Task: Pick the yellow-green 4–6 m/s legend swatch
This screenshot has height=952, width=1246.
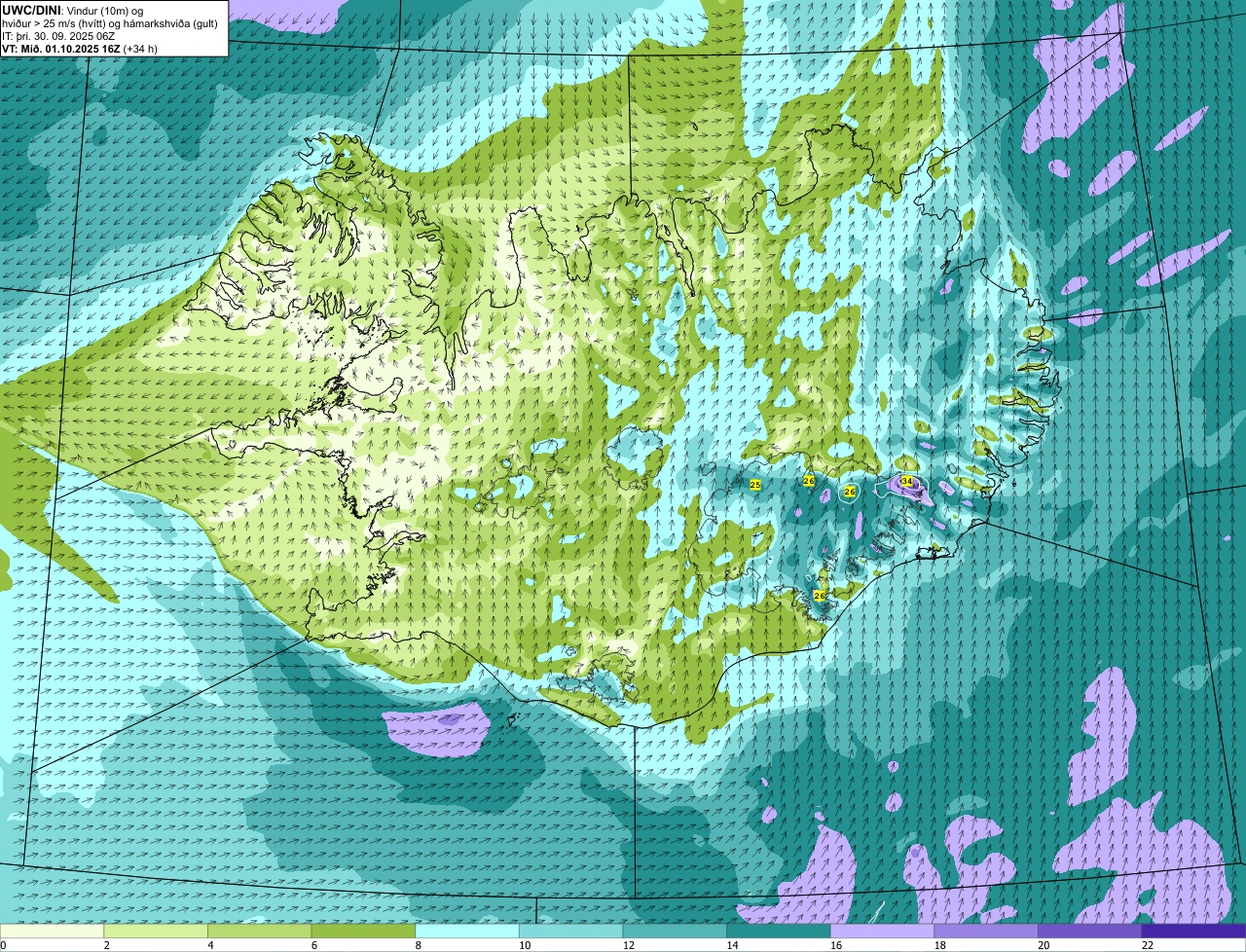Action: pos(260,931)
